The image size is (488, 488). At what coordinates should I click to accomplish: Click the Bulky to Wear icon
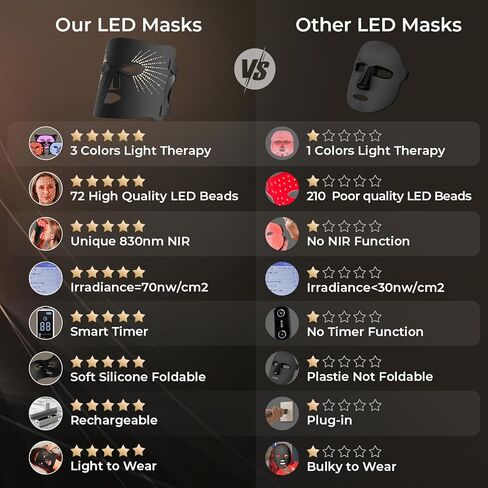(282, 459)
